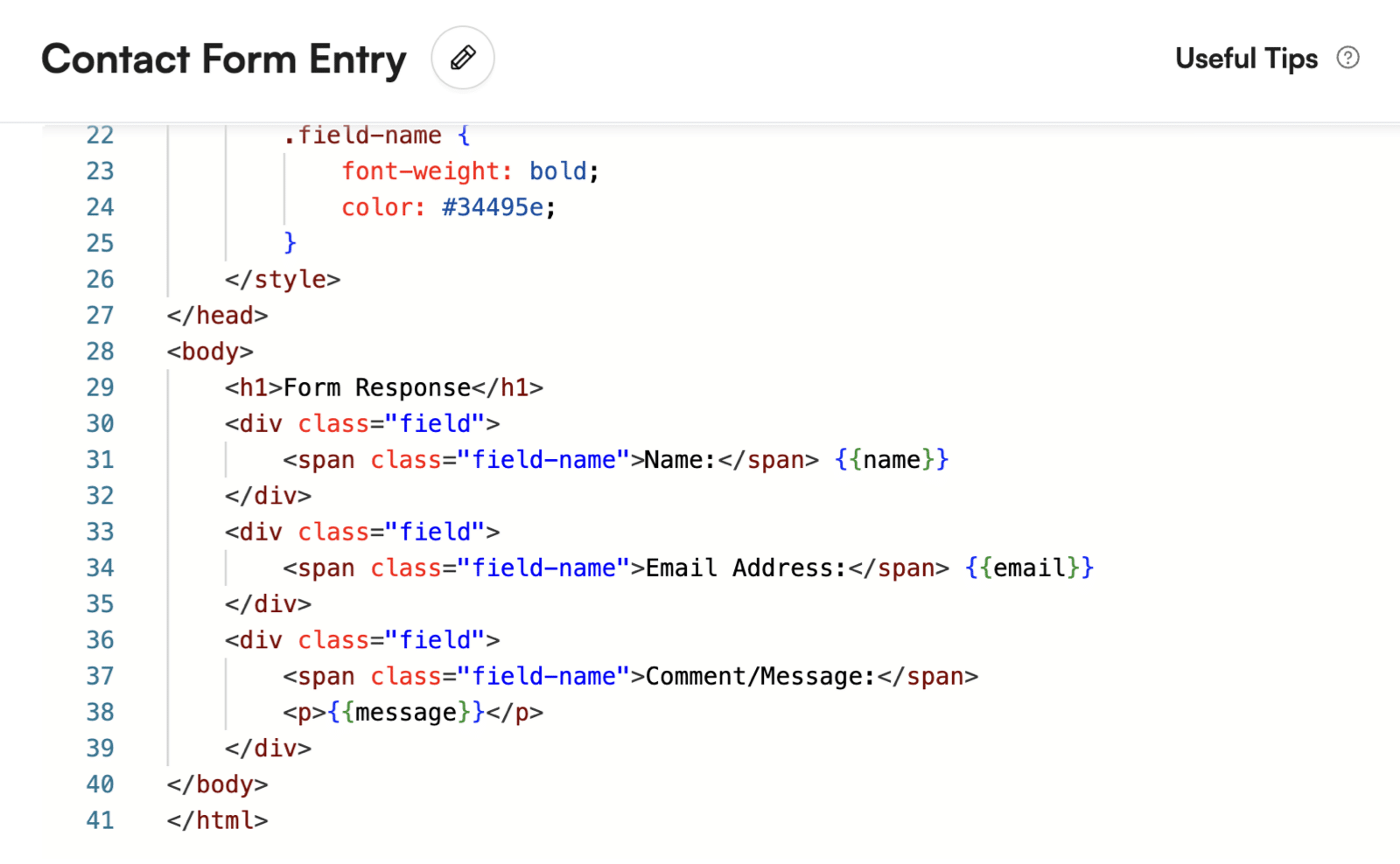Image resolution: width=1400 pixels, height=864 pixels.
Task: Click the pencil edit icon
Action: (x=463, y=58)
